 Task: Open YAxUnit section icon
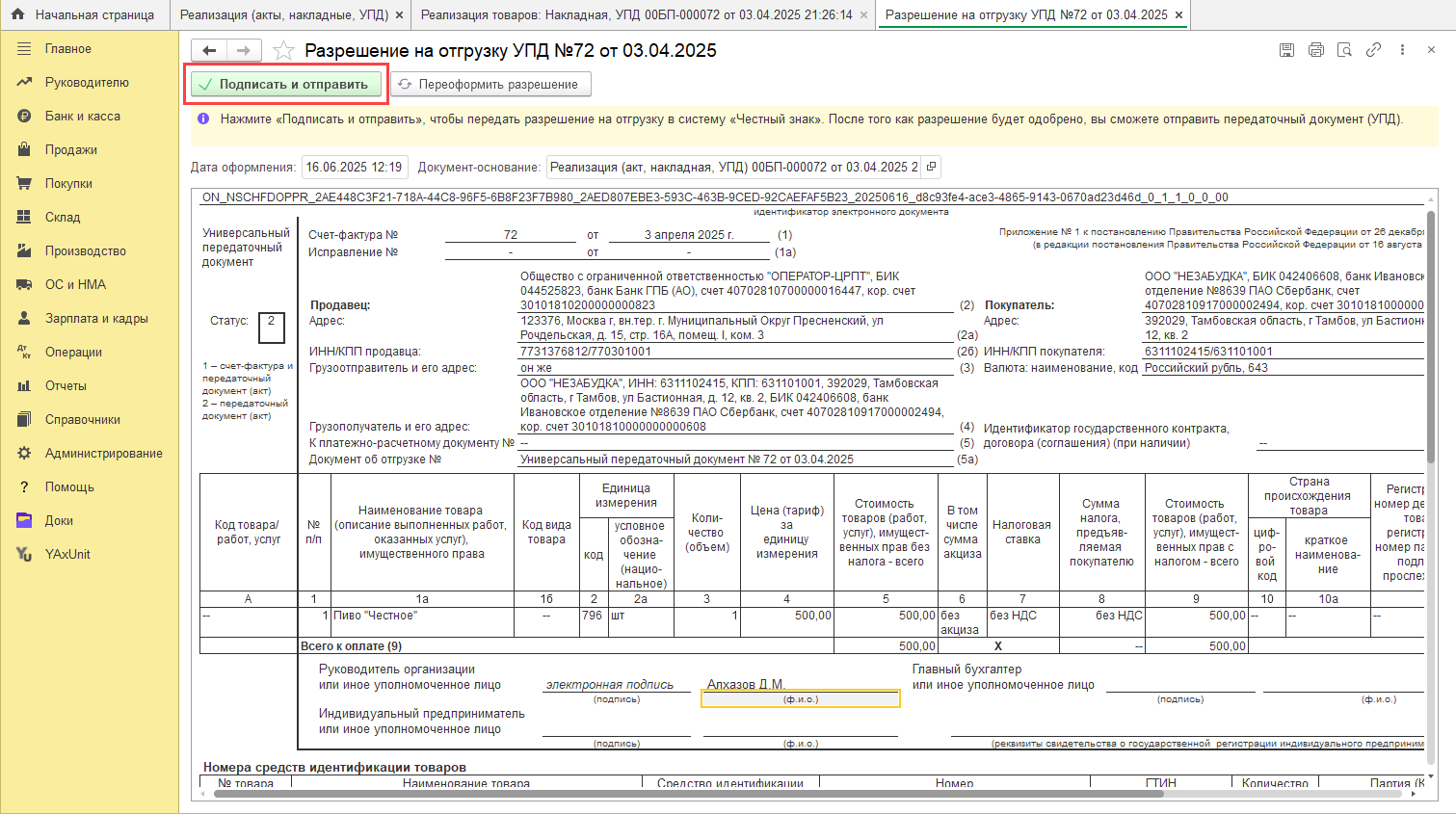[24, 554]
